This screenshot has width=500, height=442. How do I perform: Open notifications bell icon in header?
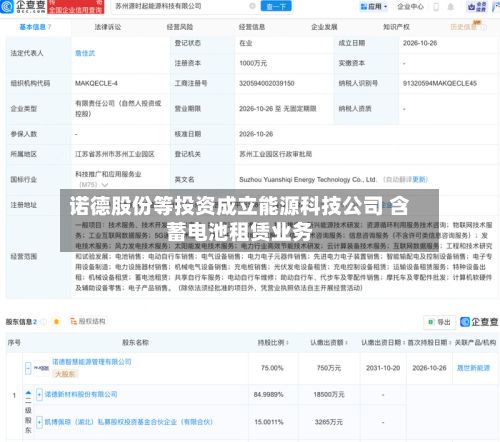pos(450,7)
